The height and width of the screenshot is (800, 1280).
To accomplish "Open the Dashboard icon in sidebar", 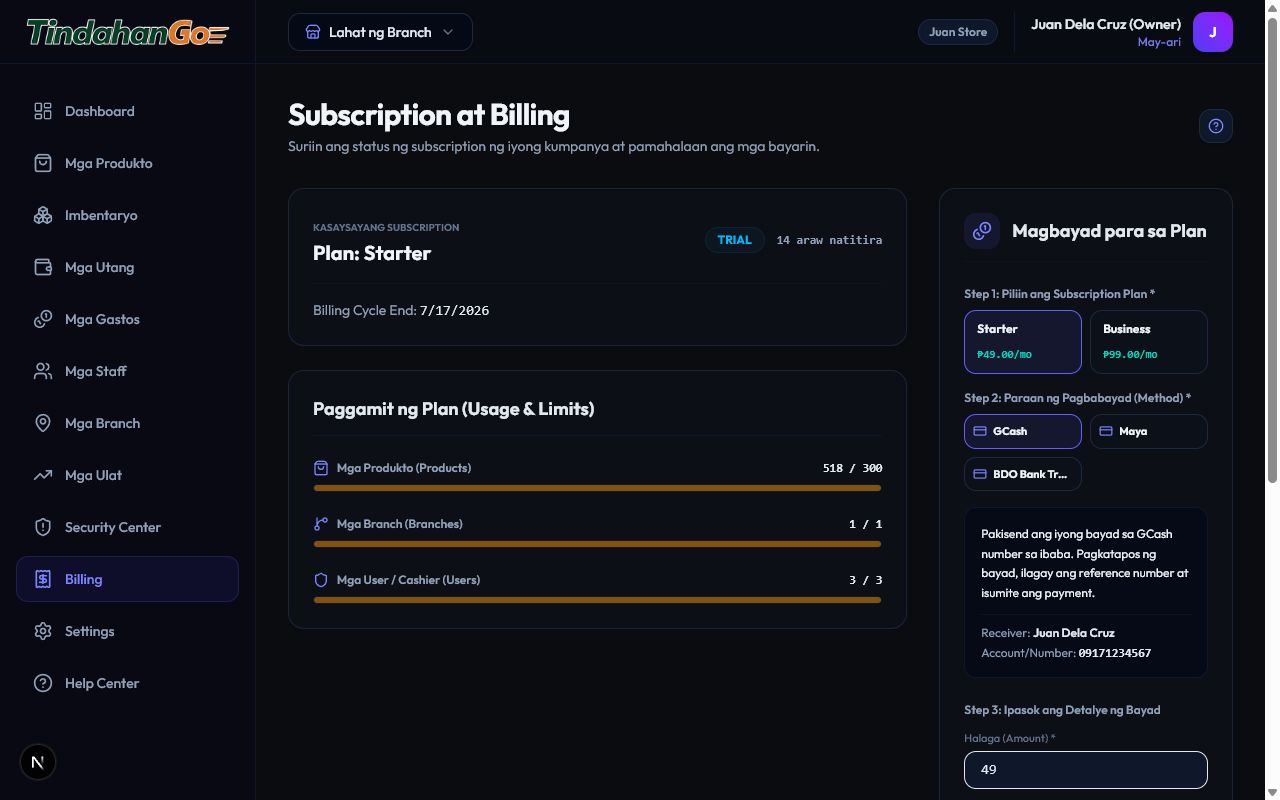I will [43, 111].
